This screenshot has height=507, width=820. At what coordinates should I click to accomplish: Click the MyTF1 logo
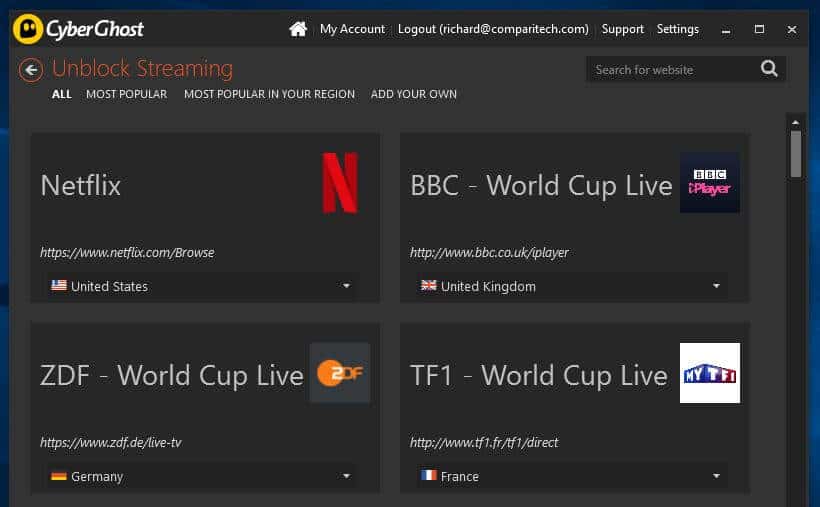pos(710,373)
